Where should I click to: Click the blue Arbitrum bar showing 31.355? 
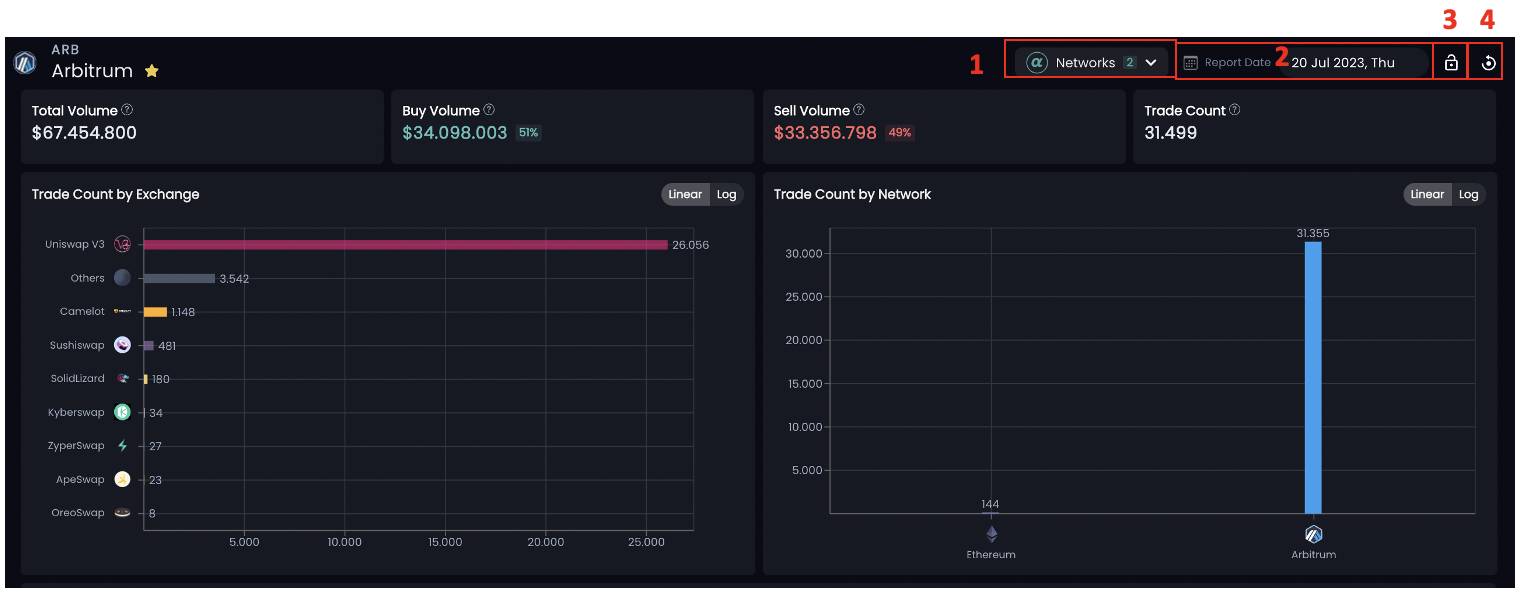point(1313,377)
